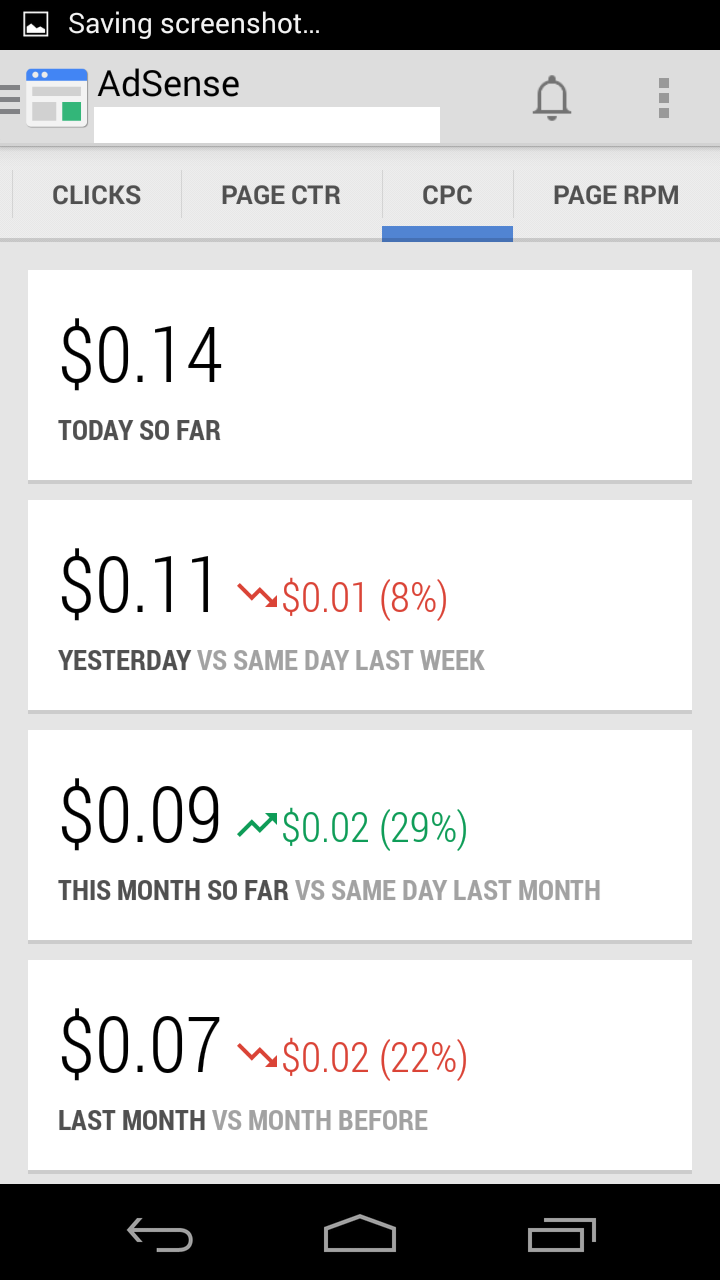Tap the Android back button
The image size is (720, 1280).
[x=160, y=1234]
